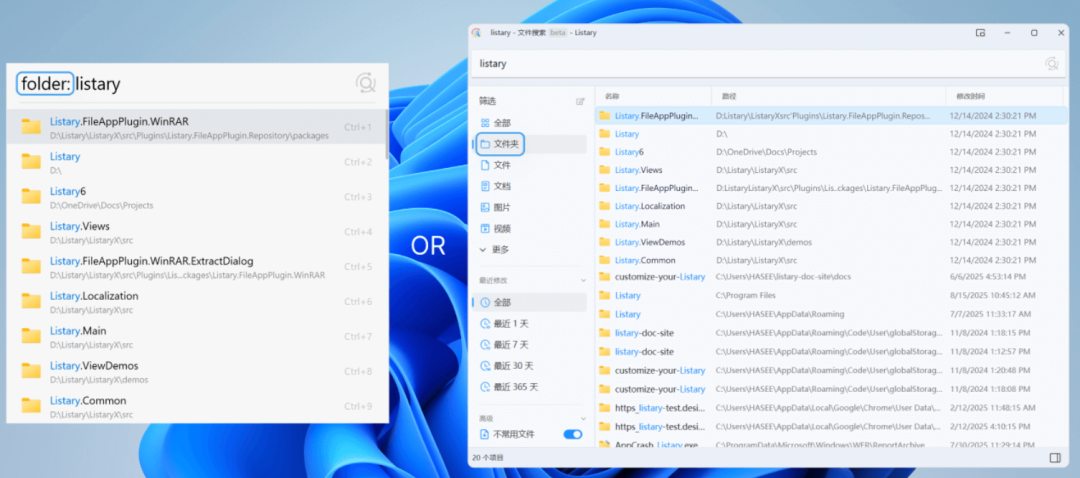Toggle the preview pane icon in the status bar
1080x478 pixels.
tap(1055, 457)
